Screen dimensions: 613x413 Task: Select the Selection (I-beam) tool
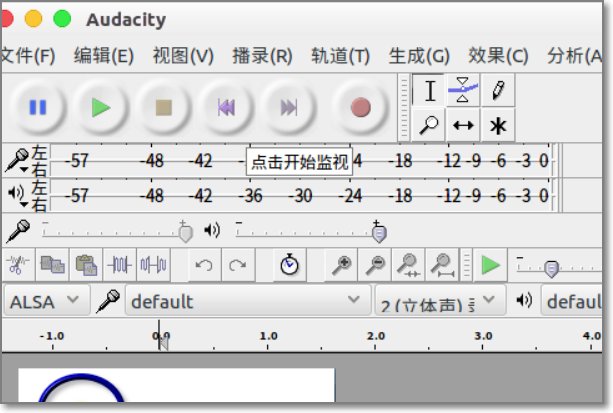tap(429, 90)
